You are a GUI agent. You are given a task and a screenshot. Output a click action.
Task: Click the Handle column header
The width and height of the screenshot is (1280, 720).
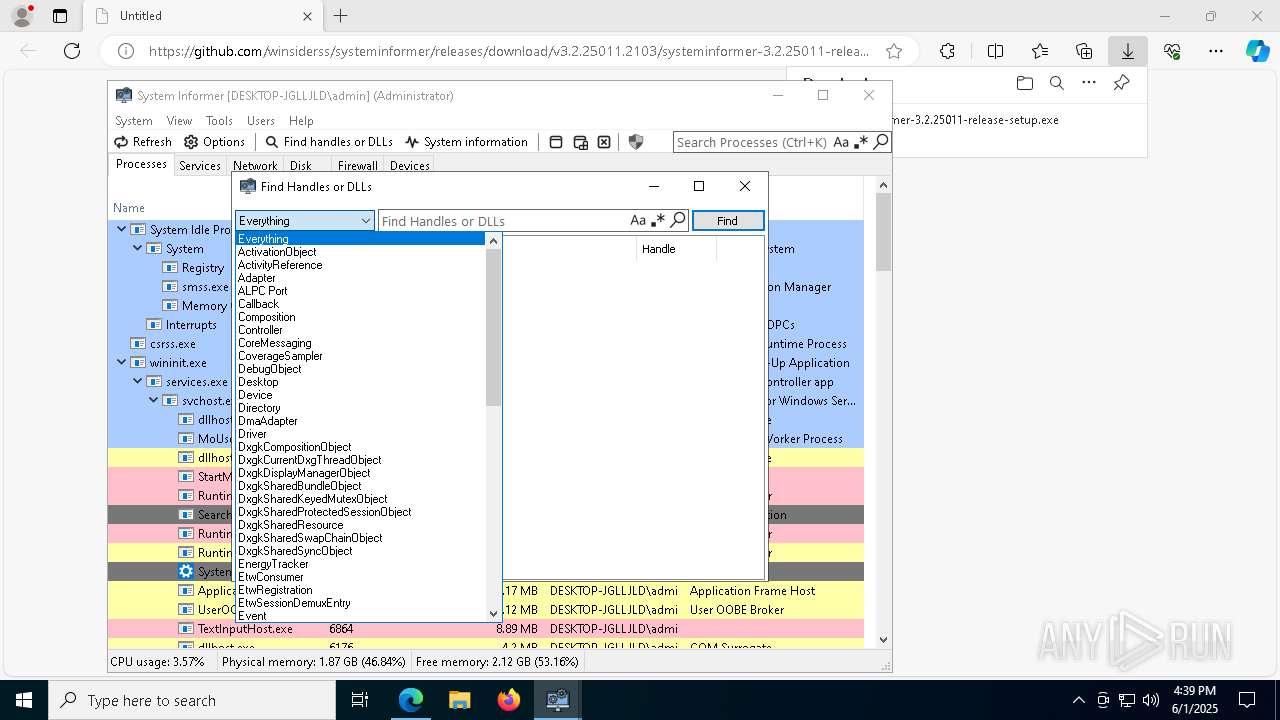676,249
